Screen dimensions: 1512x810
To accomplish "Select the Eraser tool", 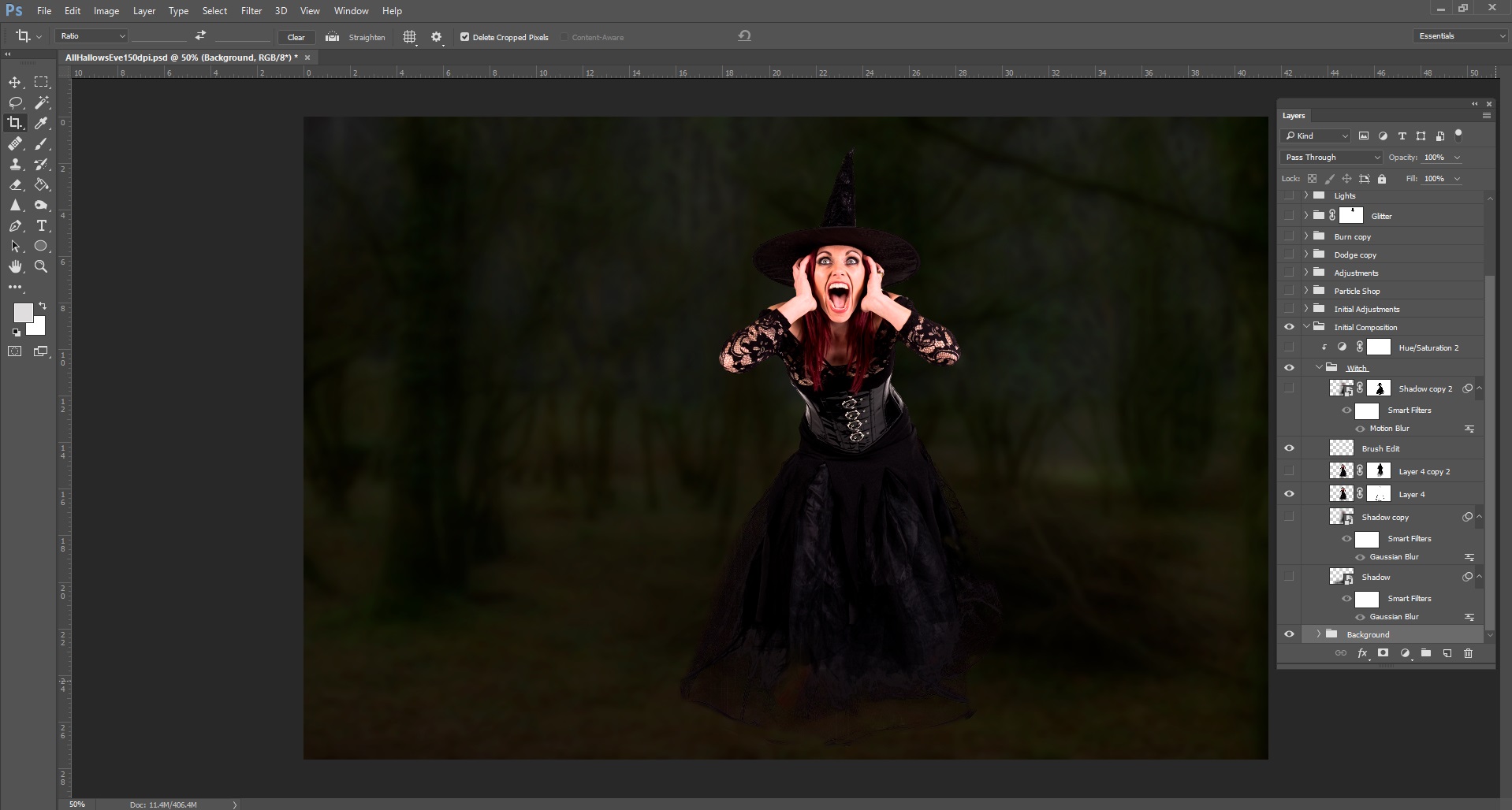I will point(15,185).
